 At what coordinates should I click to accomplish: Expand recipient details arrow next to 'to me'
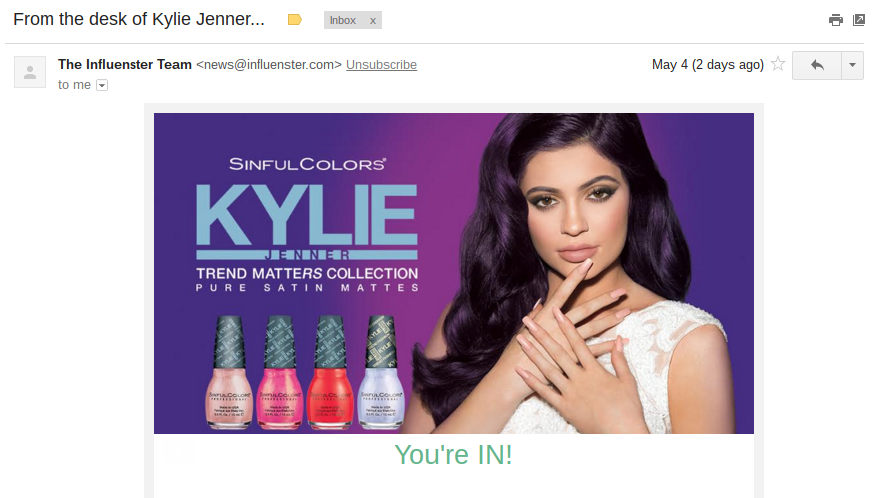coord(102,85)
